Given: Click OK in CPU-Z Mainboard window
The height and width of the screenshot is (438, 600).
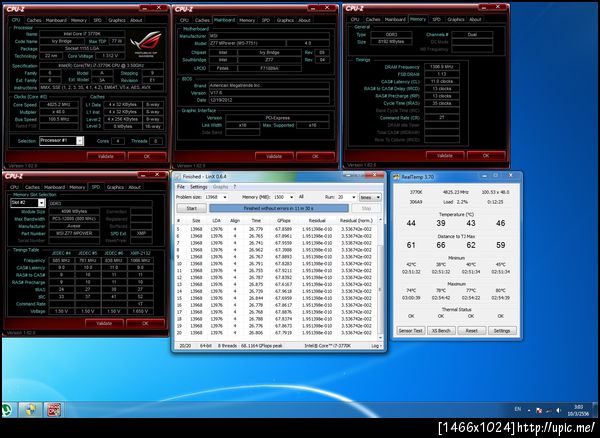Looking at the screenshot, I should click(315, 156).
